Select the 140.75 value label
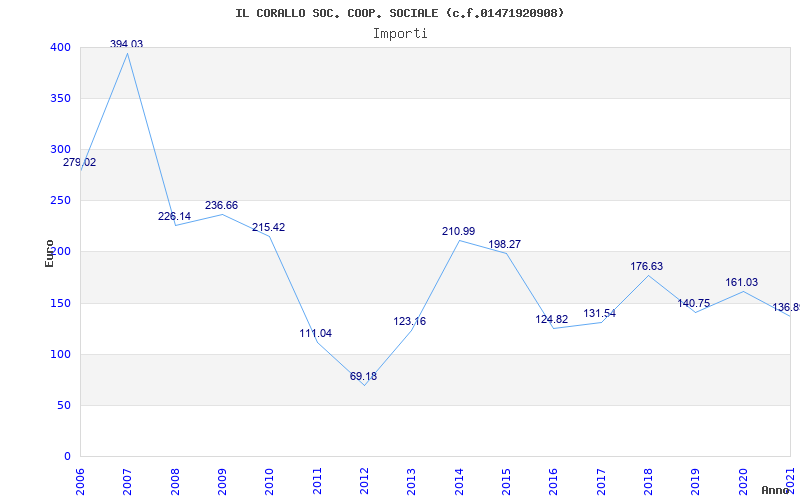 (x=693, y=304)
